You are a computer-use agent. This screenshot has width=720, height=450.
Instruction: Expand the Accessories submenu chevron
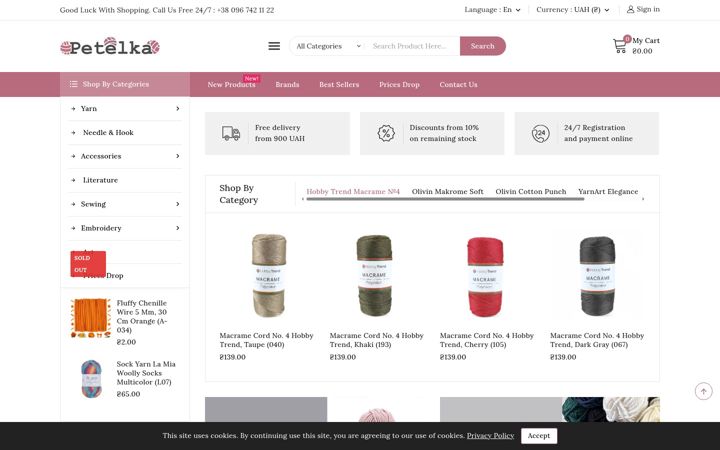[x=178, y=156]
